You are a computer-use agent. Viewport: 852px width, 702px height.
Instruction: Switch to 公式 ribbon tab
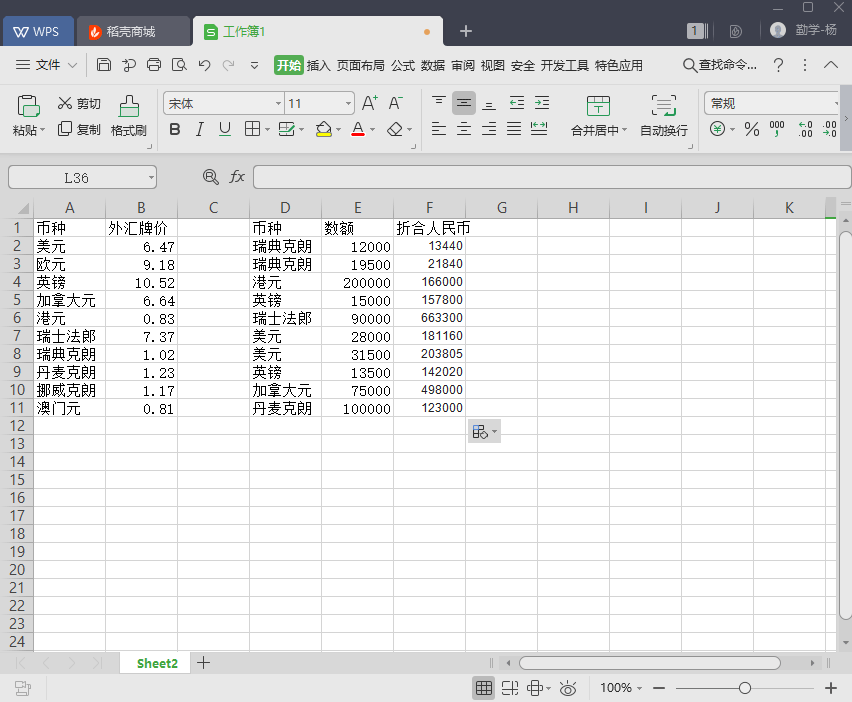[x=403, y=65]
